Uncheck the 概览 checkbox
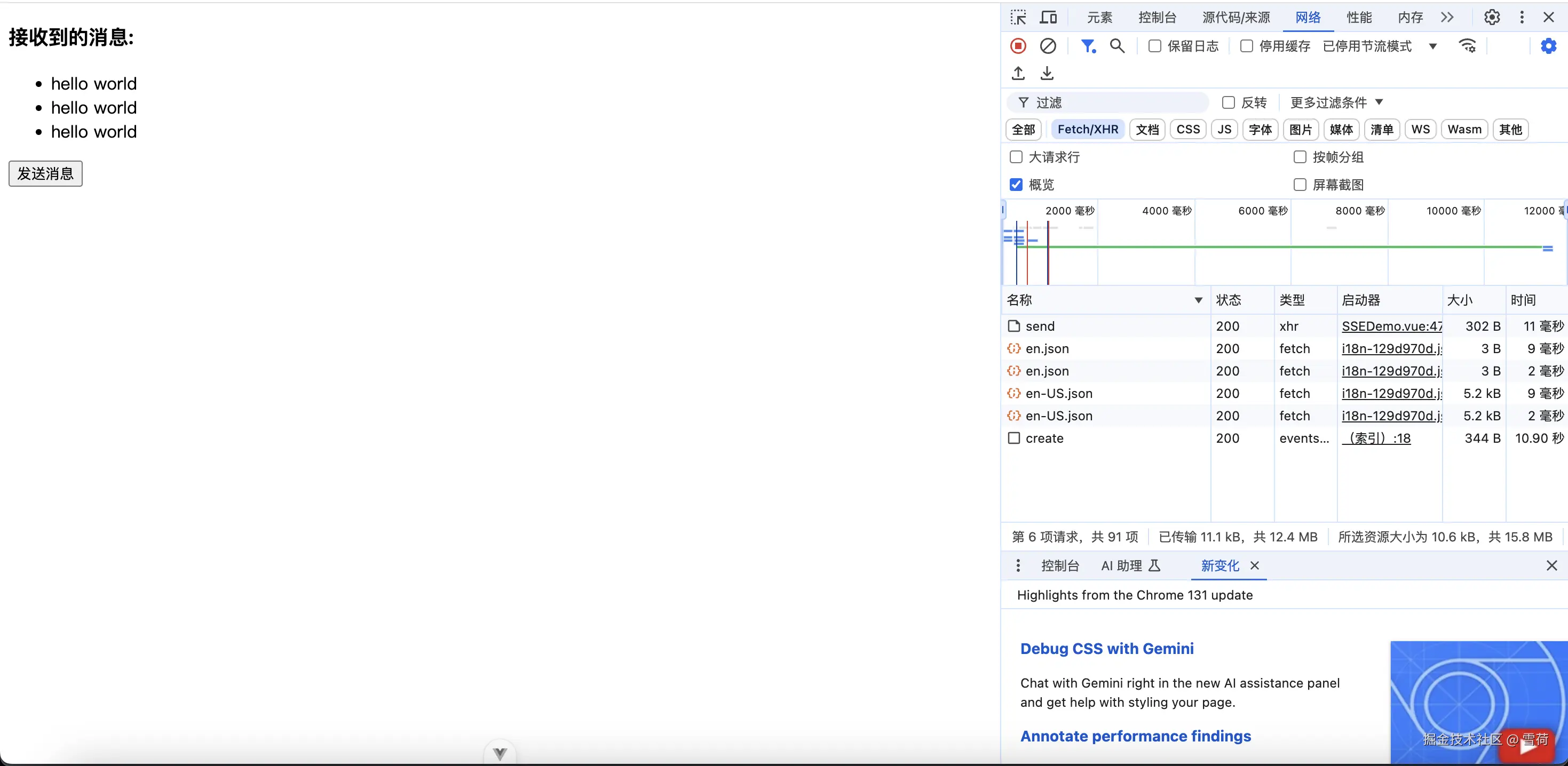Viewport: 1568px width, 766px height. [x=1016, y=185]
